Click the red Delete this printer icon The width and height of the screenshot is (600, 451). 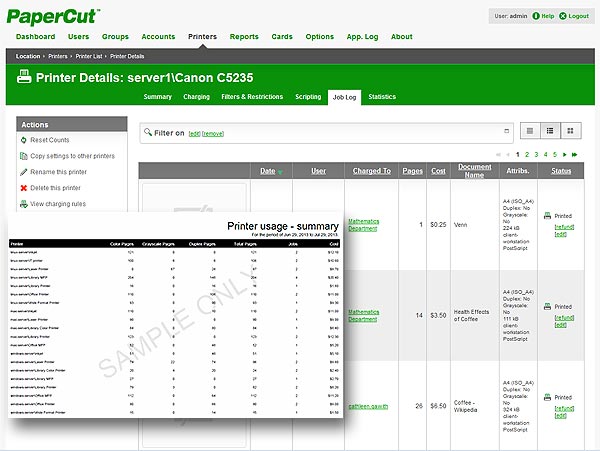24,187
